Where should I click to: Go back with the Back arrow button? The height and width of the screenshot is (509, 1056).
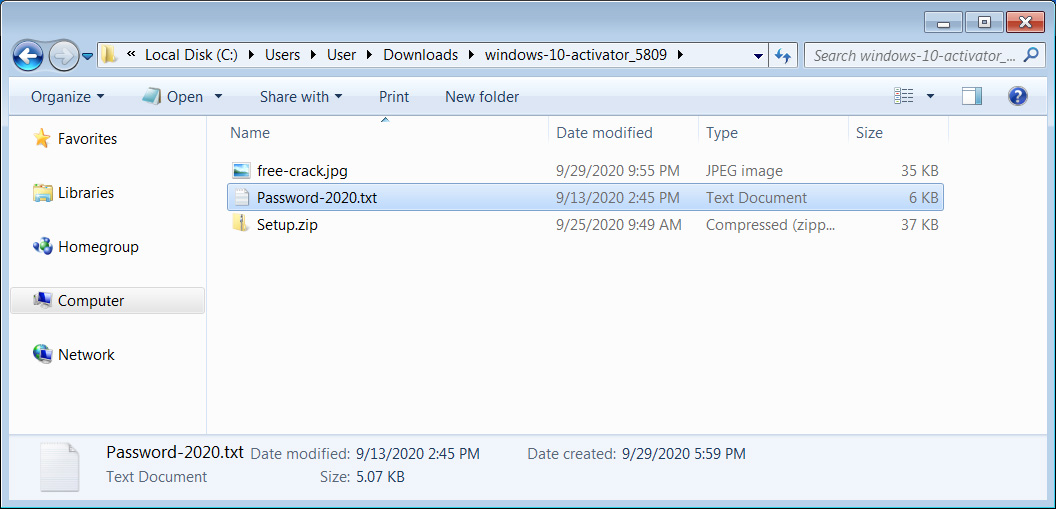click(28, 57)
